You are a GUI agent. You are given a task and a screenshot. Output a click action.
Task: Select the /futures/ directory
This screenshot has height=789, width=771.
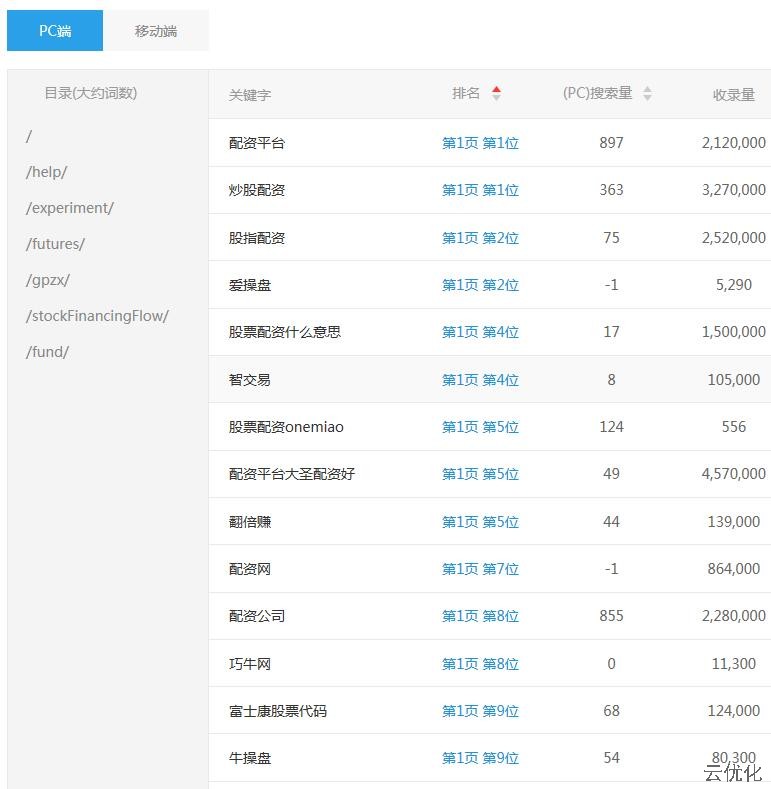coord(55,244)
